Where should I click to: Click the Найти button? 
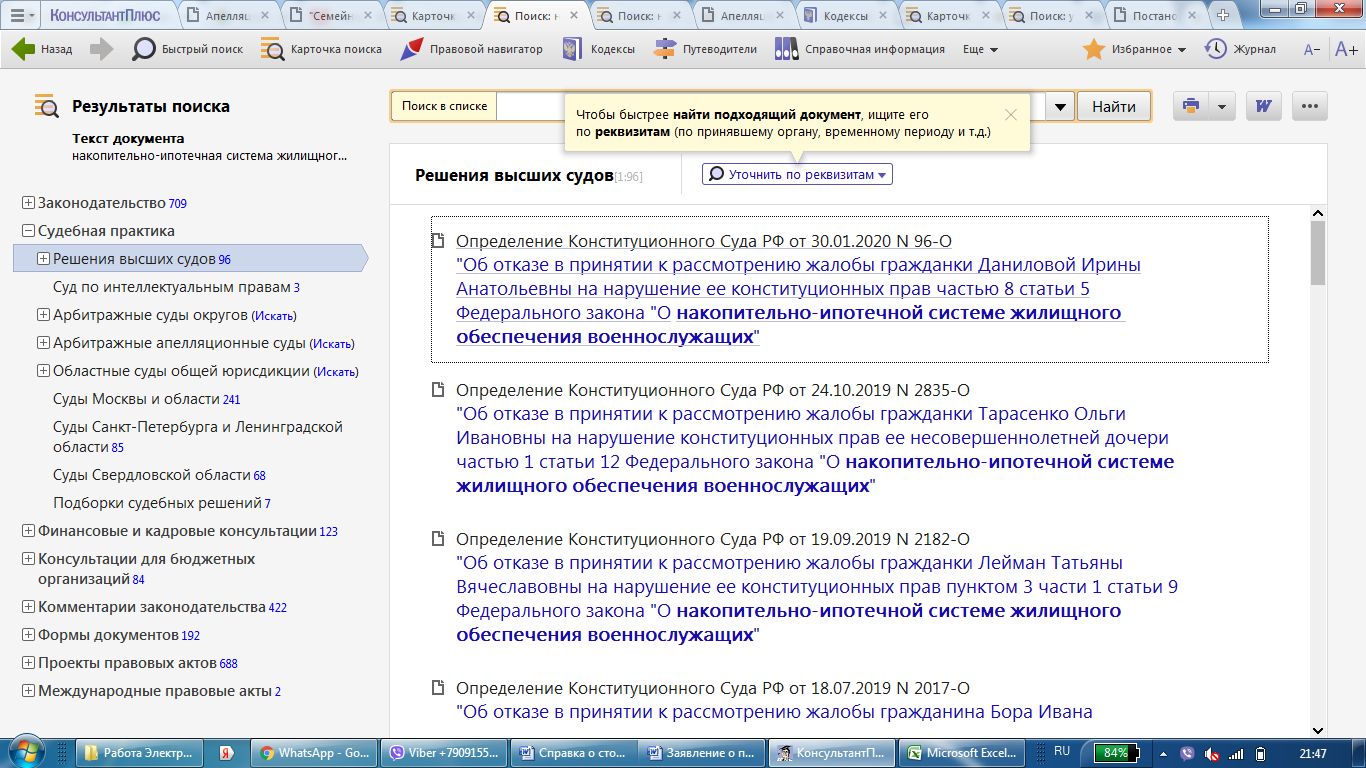(x=1113, y=106)
